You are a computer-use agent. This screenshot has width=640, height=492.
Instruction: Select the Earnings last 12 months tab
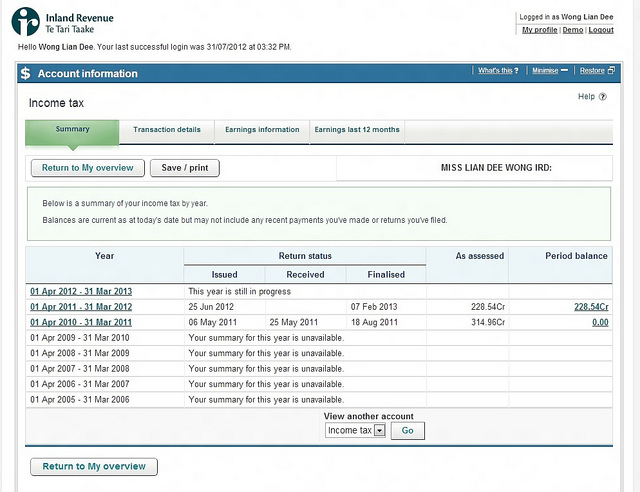click(357, 130)
